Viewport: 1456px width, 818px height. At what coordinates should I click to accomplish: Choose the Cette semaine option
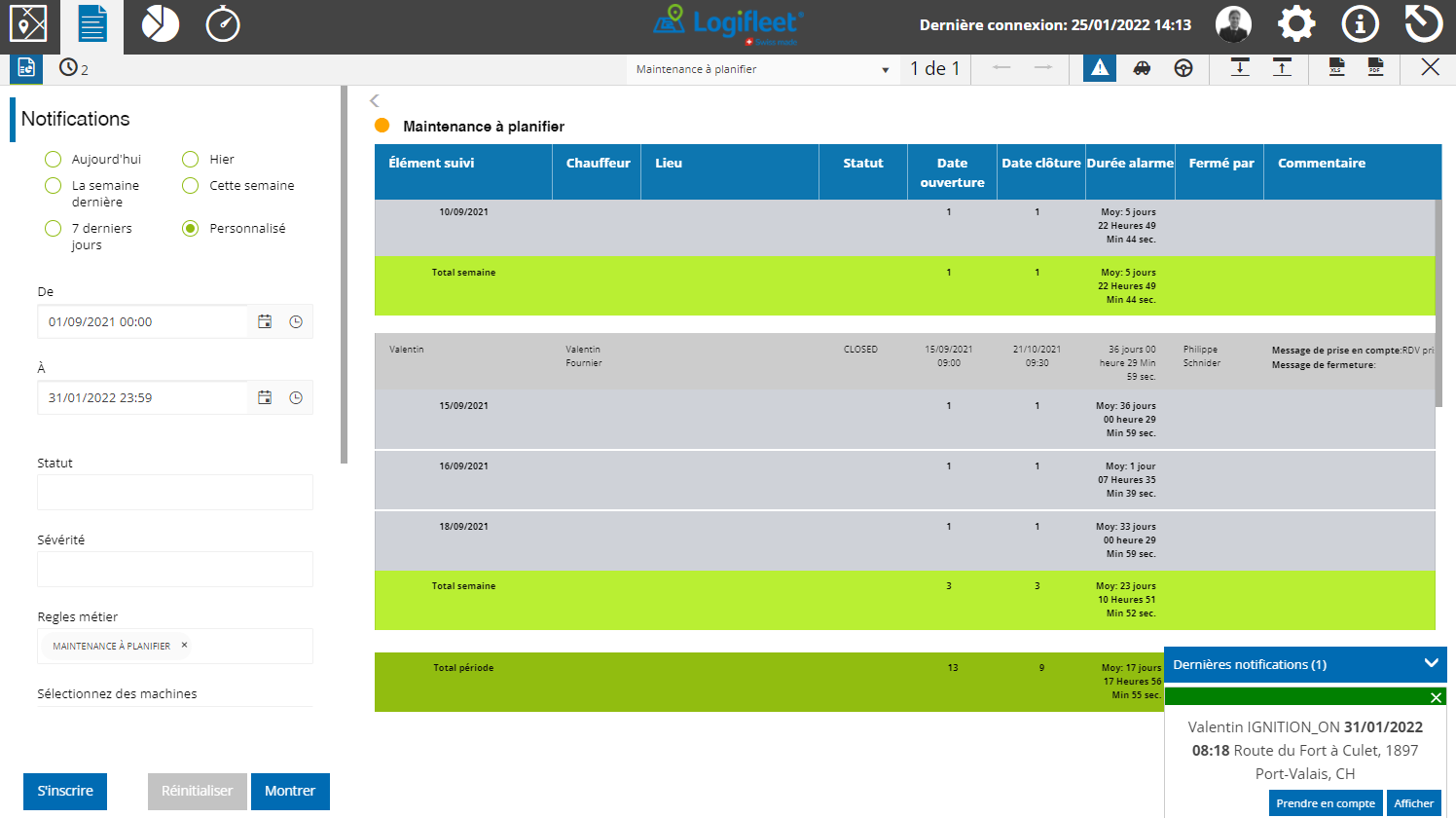click(x=189, y=185)
